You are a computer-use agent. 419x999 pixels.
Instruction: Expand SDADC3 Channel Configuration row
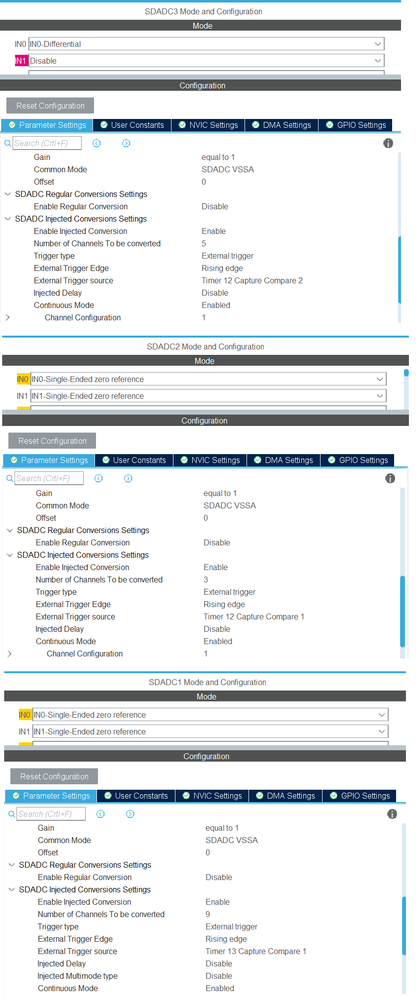8,317
